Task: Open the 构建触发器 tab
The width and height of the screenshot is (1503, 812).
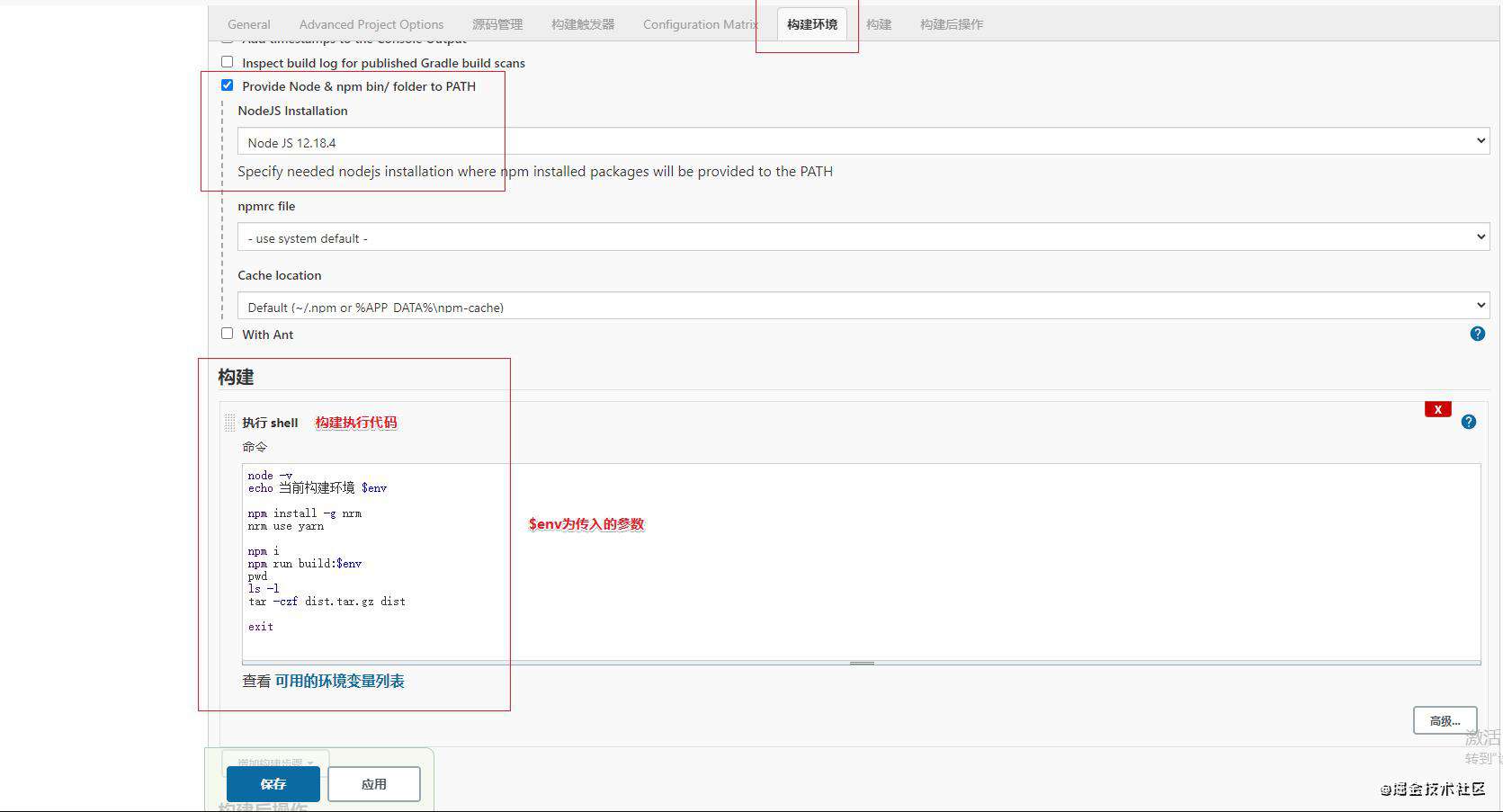Action: [583, 24]
